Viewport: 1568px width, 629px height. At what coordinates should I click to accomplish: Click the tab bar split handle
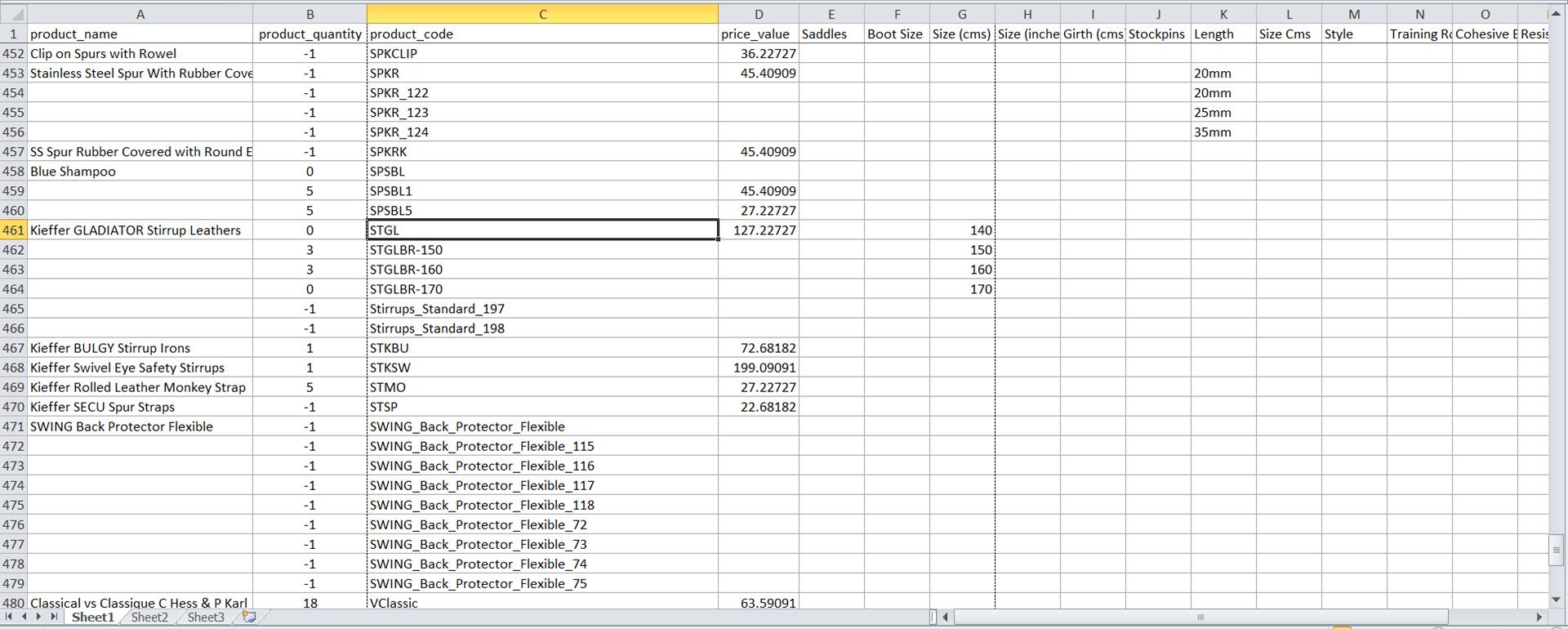(933, 618)
